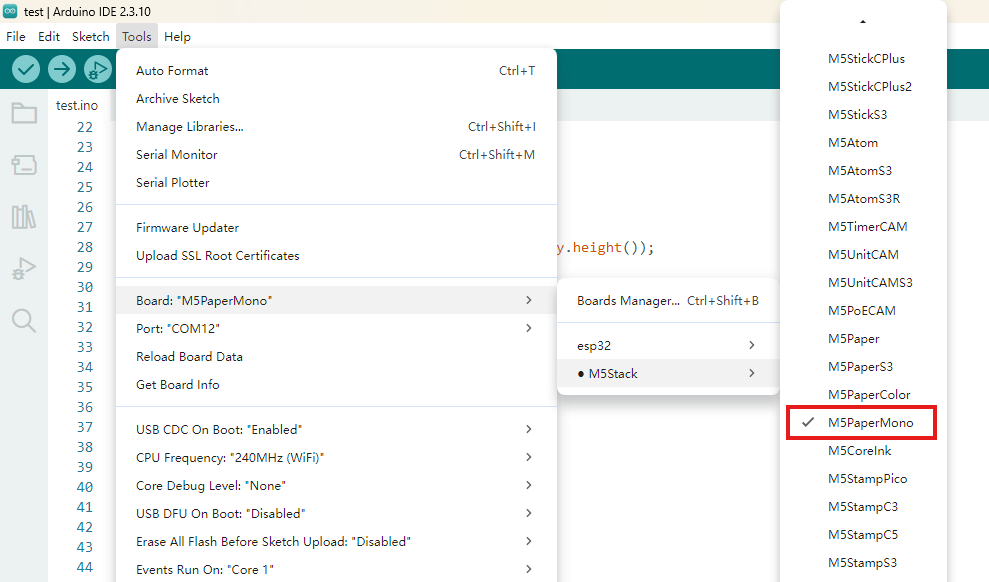Image resolution: width=989 pixels, height=582 pixels.
Task: Choose Upload SSL Root Certificates
Action: point(336,255)
